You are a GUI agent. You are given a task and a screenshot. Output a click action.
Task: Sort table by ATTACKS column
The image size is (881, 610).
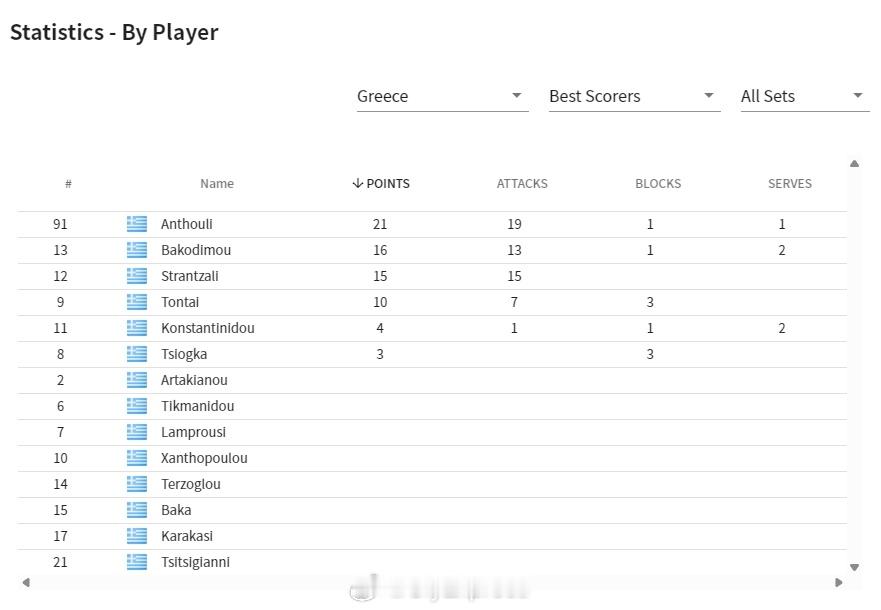[522, 184]
